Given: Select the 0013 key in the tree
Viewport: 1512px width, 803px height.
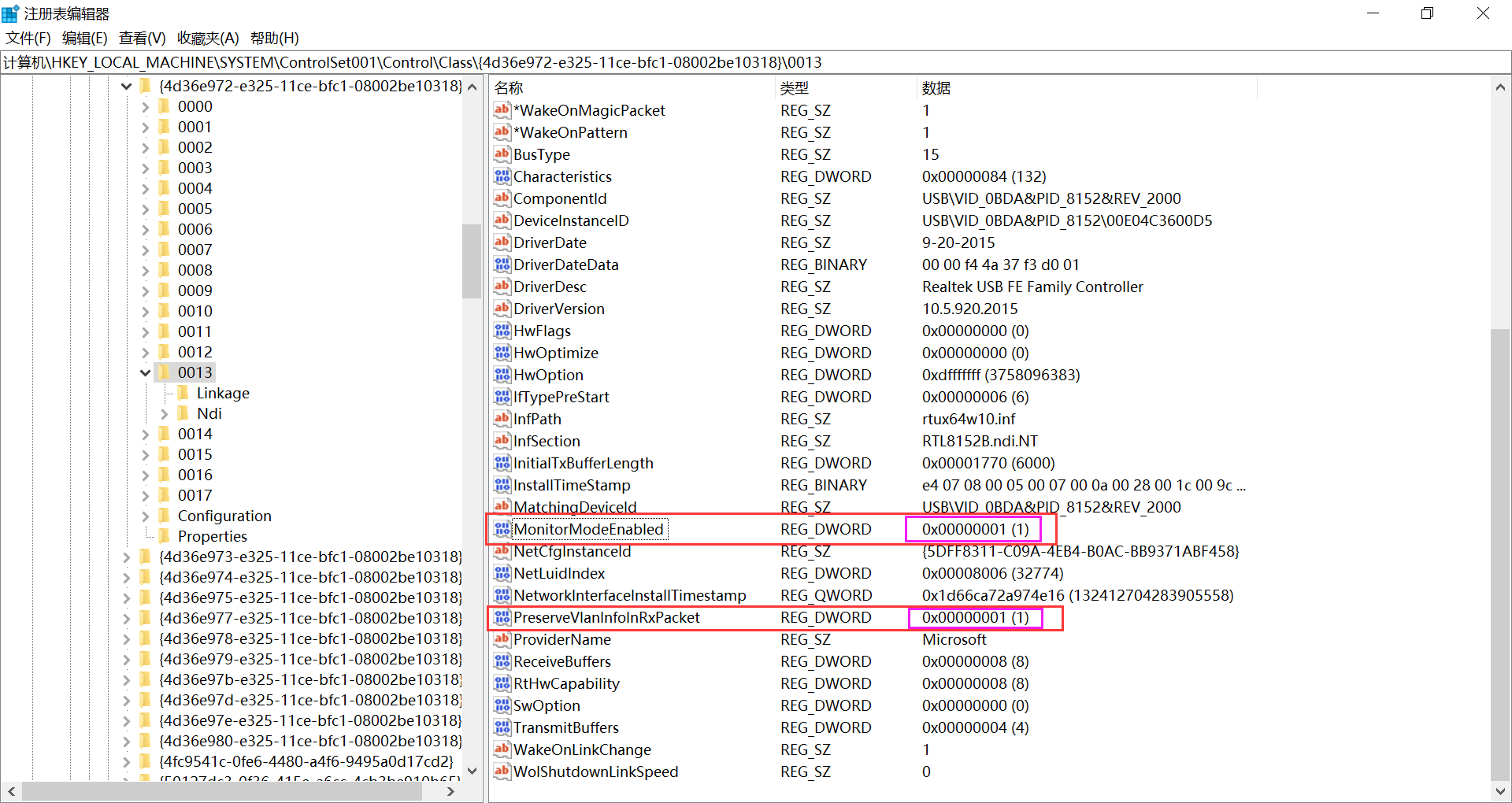Looking at the screenshot, I should [x=195, y=372].
